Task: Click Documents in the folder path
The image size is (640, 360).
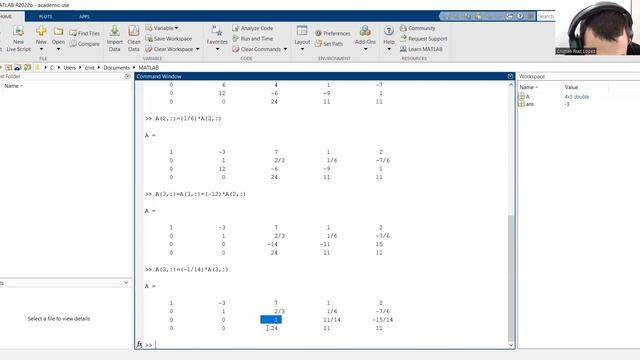Action: pyautogui.click(x=116, y=68)
